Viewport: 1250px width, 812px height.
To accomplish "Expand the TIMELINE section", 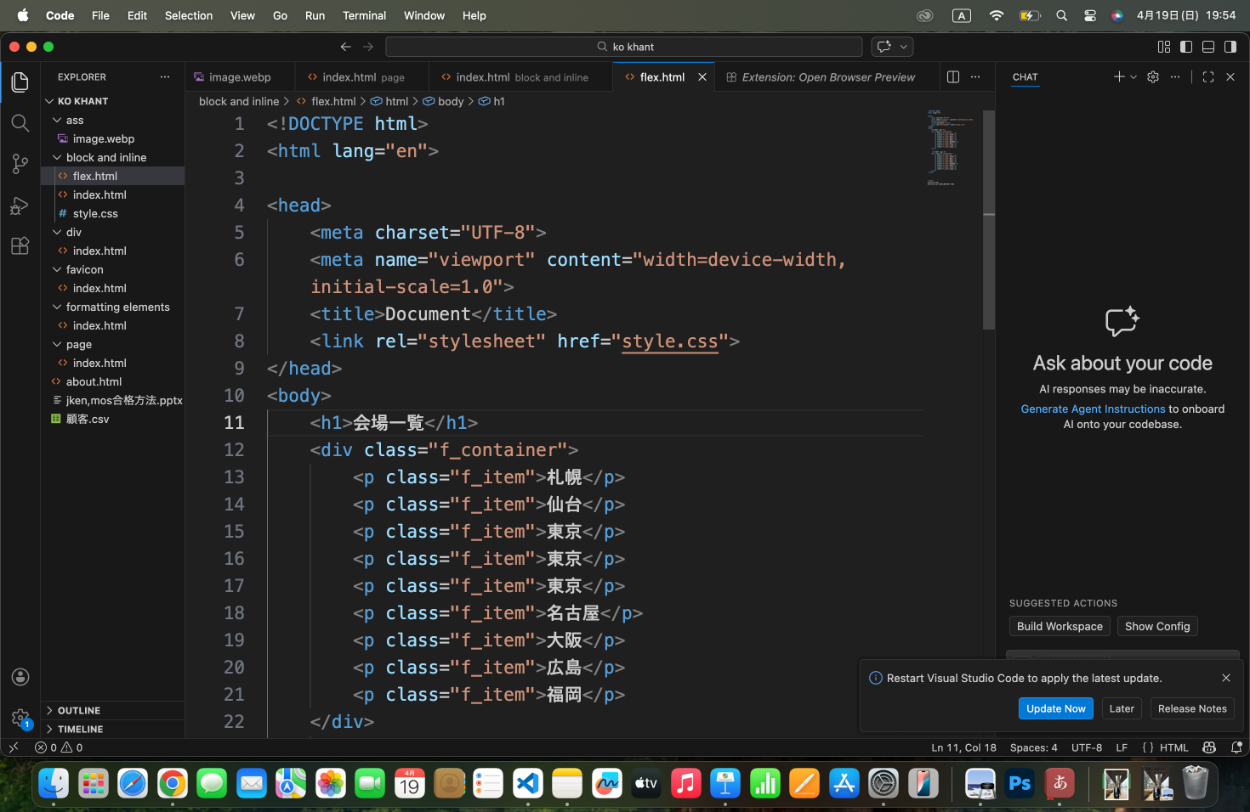I will pos(80,729).
